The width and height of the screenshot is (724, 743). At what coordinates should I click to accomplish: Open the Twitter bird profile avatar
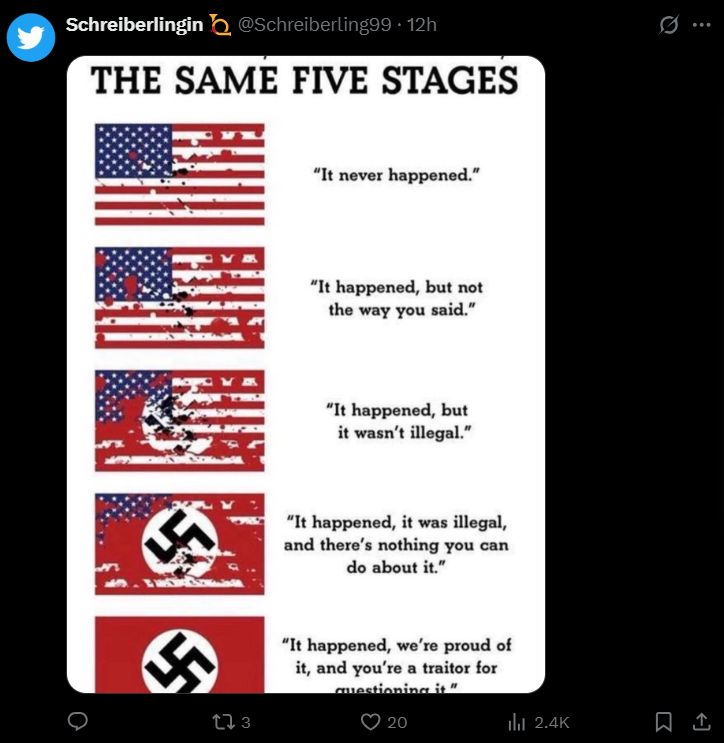click(x=31, y=37)
